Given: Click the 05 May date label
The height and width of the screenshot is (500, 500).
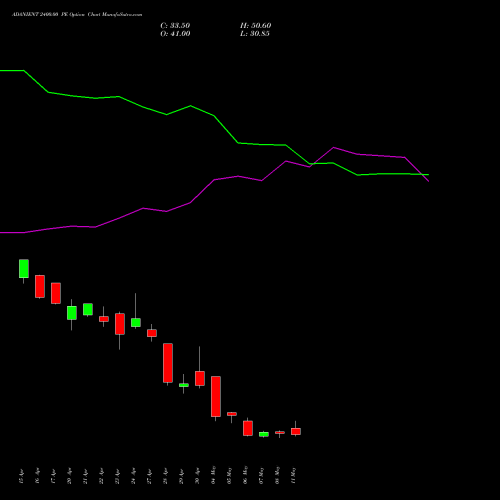Looking at the screenshot, I should (230, 475).
